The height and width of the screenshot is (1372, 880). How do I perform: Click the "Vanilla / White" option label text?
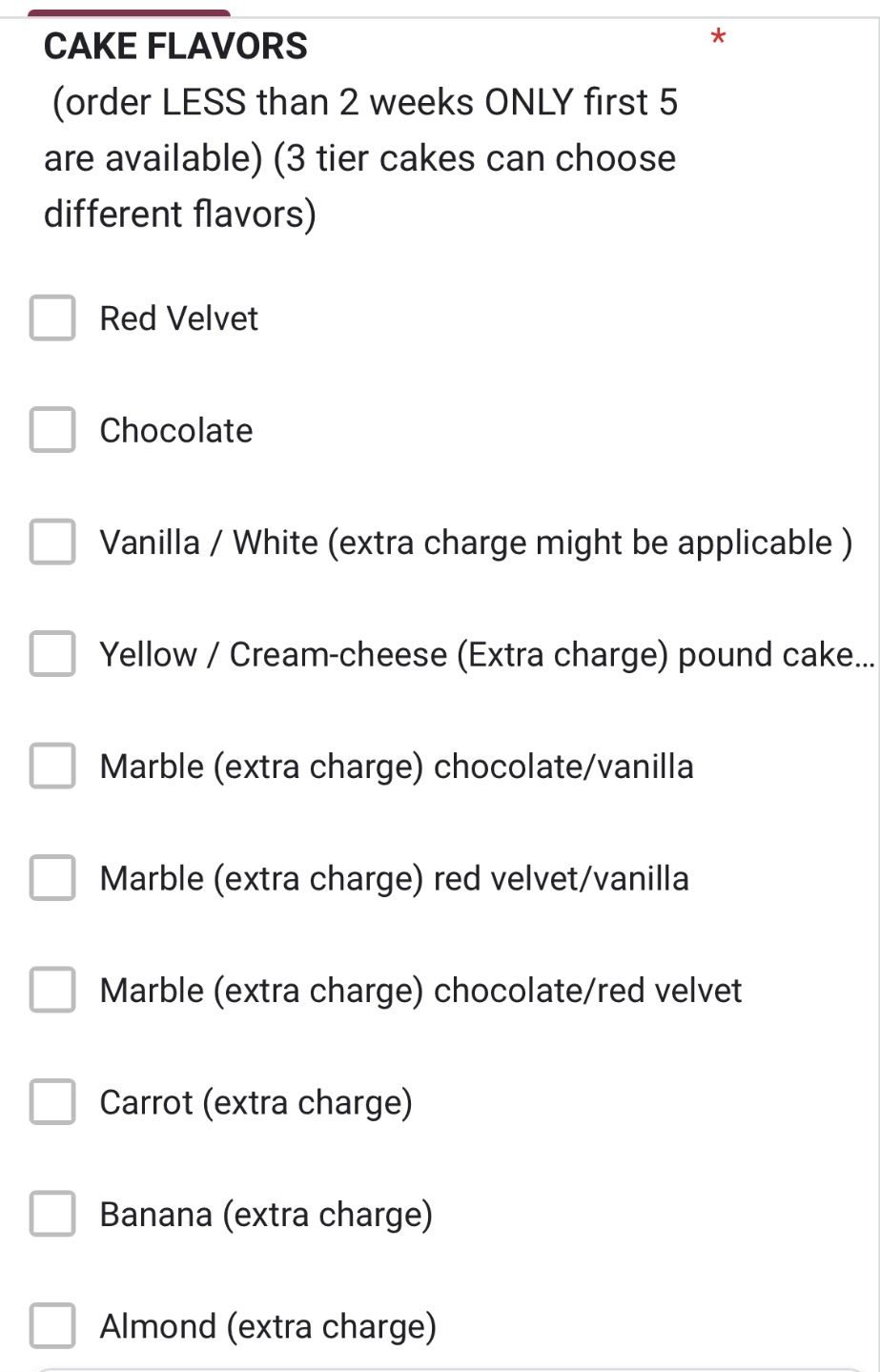(475, 543)
